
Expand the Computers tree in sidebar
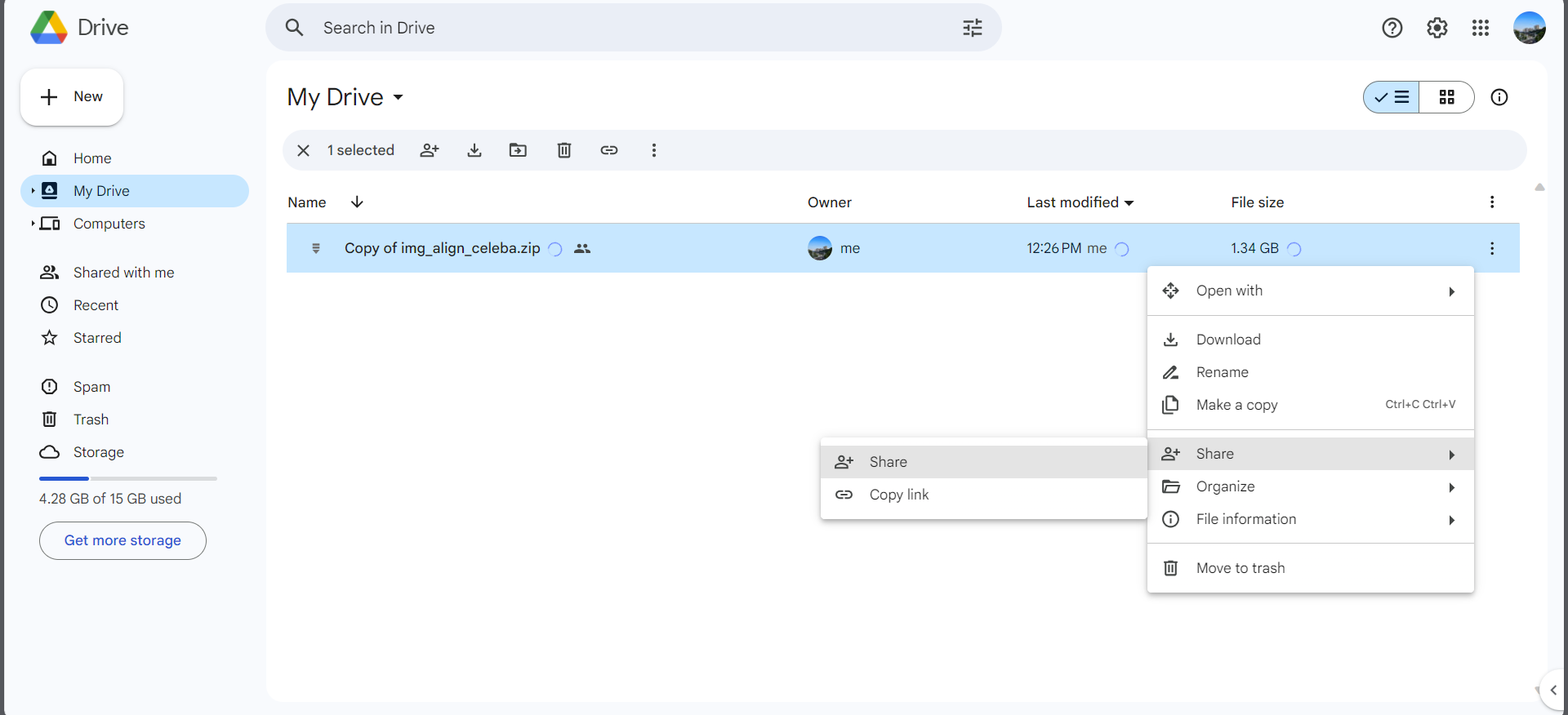33,224
